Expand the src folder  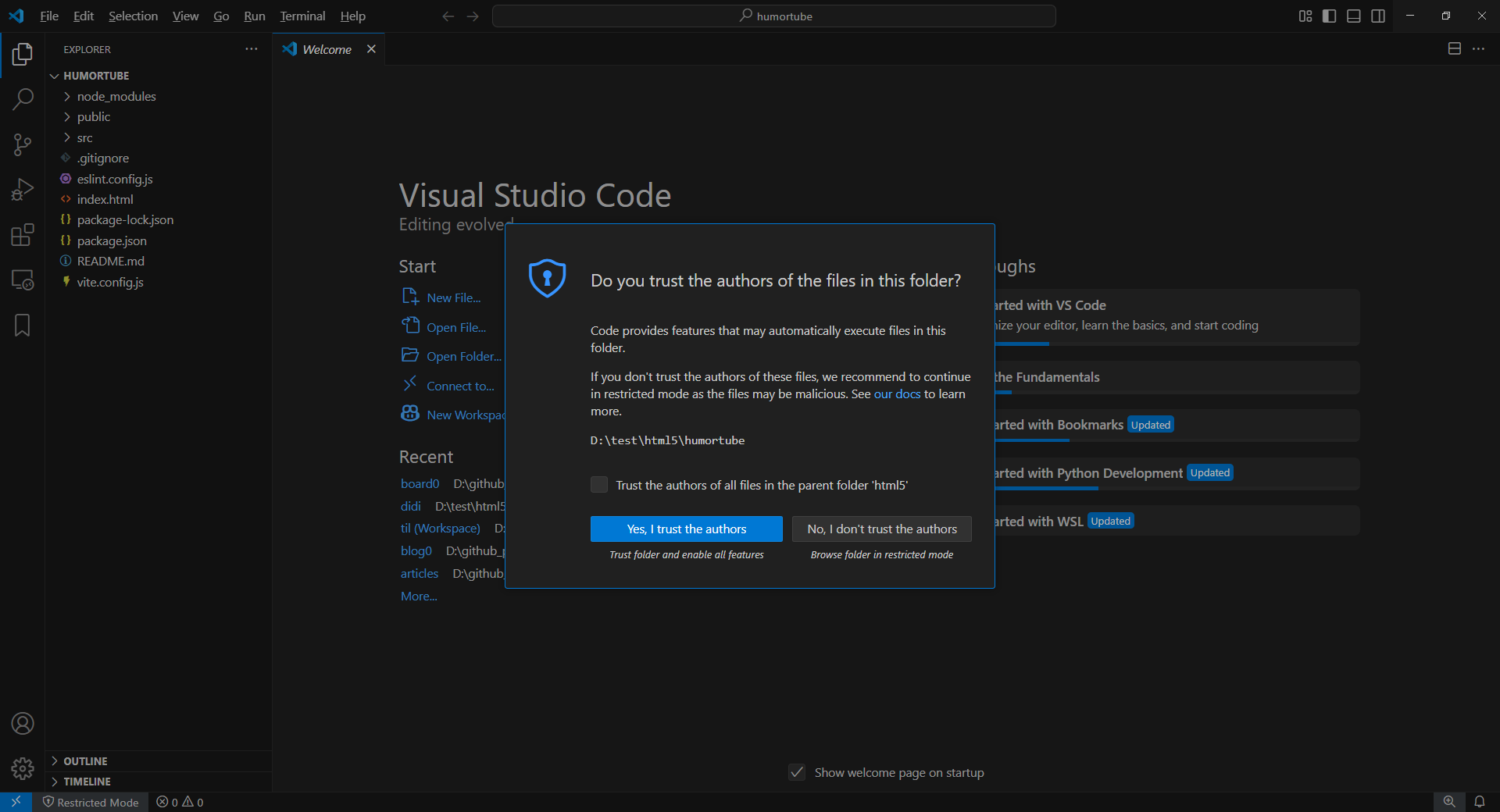84,137
